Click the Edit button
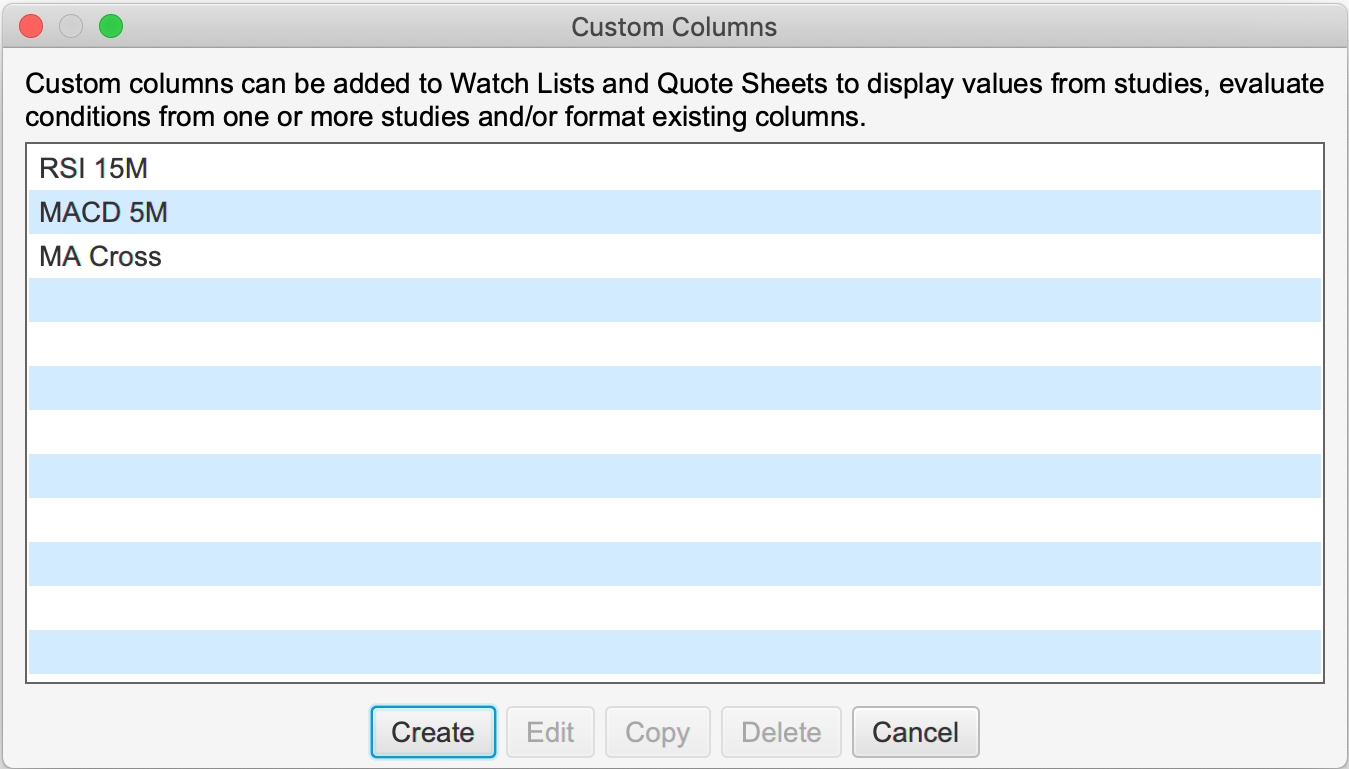The image size is (1349, 769). pyautogui.click(x=550, y=732)
